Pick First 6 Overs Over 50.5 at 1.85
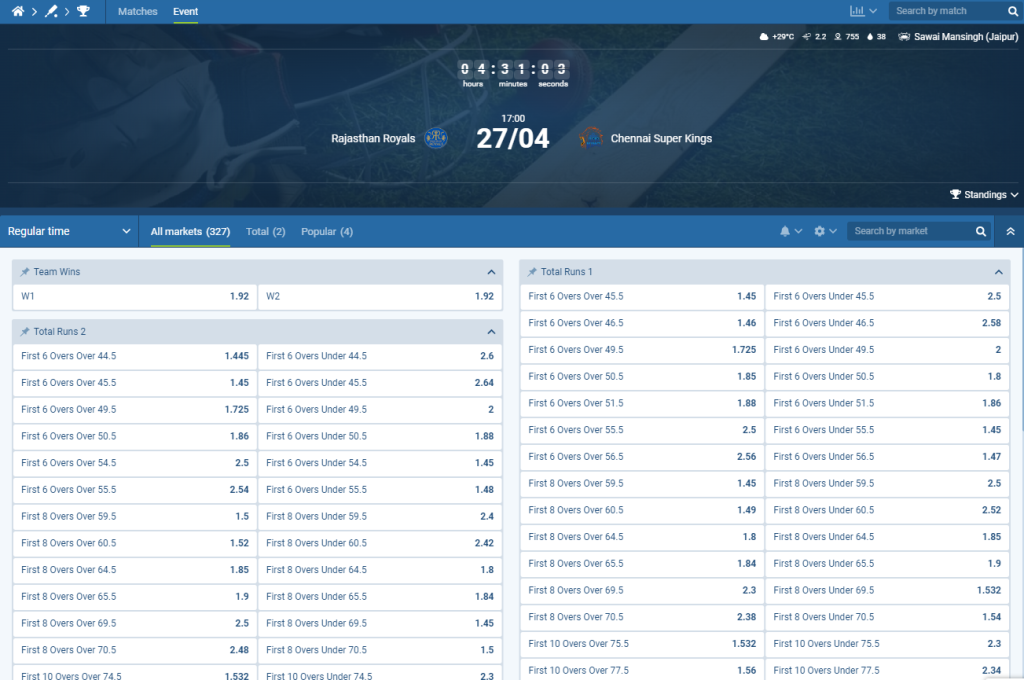 642,376
